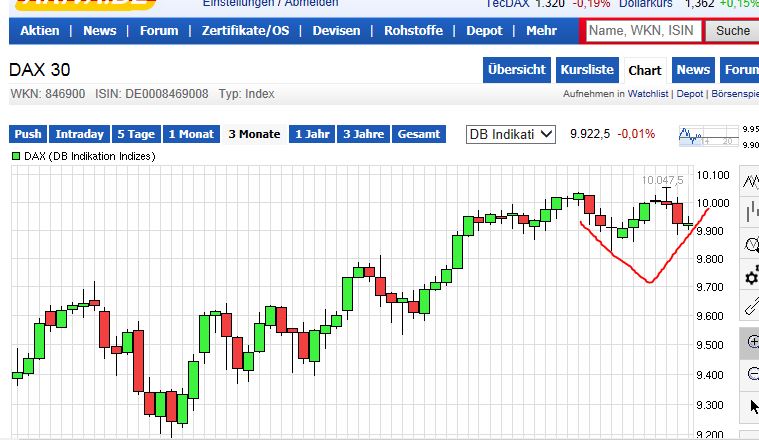Switch chart range to Intraday
The width and height of the screenshot is (759, 440).
click(79, 134)
